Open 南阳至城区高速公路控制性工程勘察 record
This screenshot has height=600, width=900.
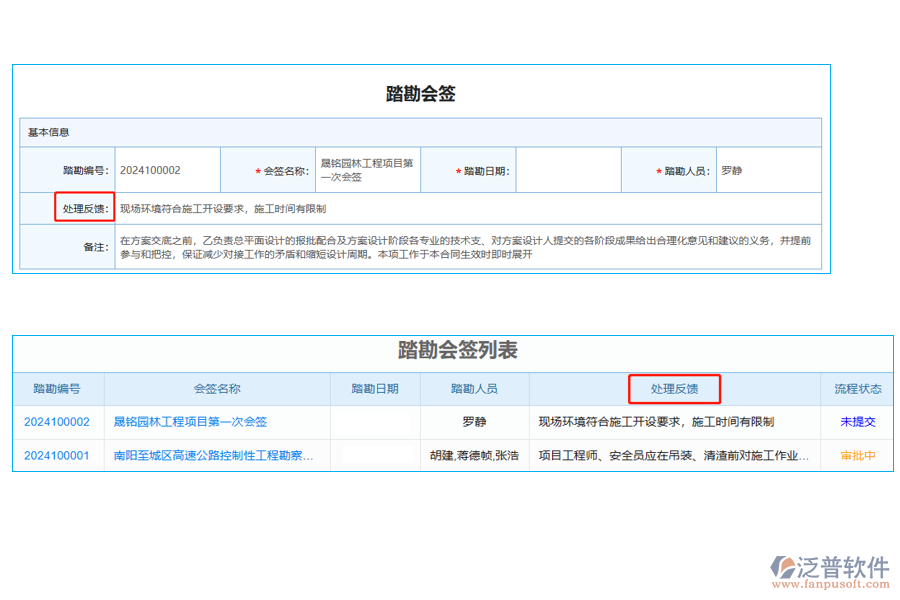coord(212,455)
